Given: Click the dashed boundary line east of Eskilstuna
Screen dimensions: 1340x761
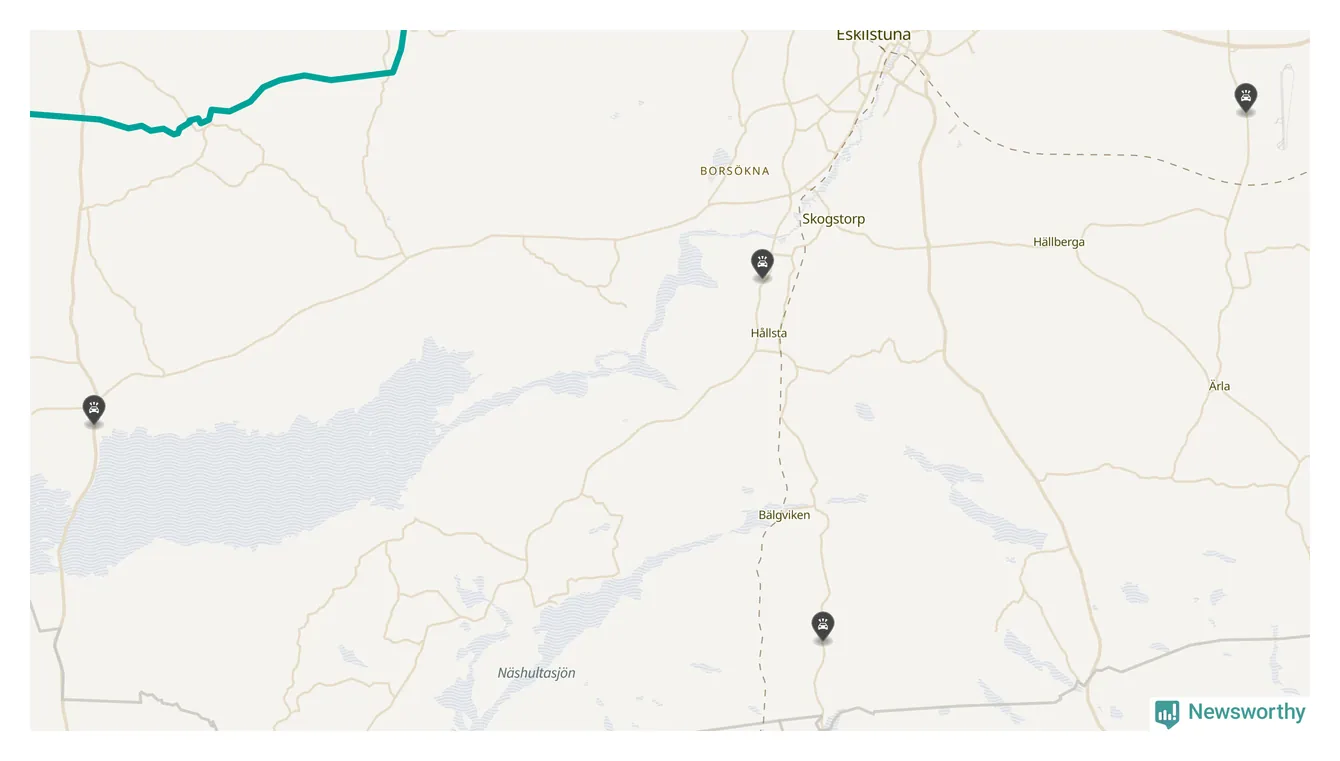Looking at the screenshot, I should click(1100, 154).
